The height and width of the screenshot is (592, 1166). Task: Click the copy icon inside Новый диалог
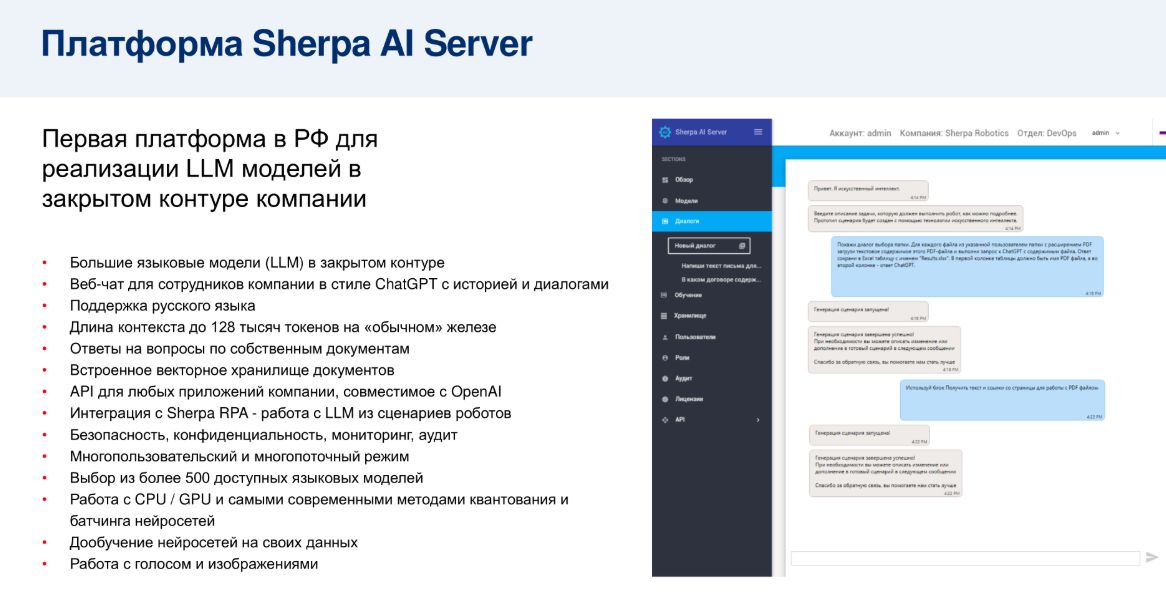click(741, 245)
